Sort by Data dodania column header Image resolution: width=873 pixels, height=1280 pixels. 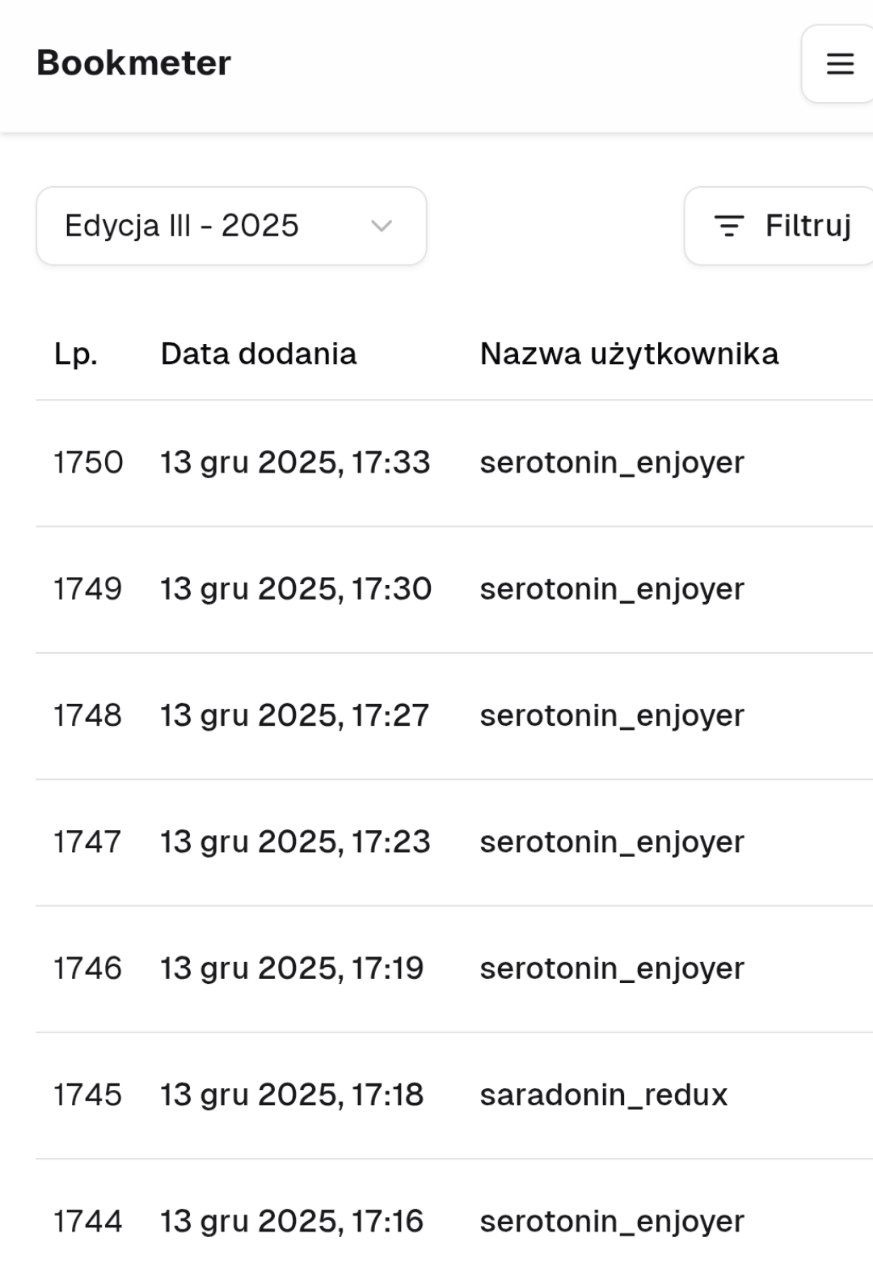click(258, 354)
